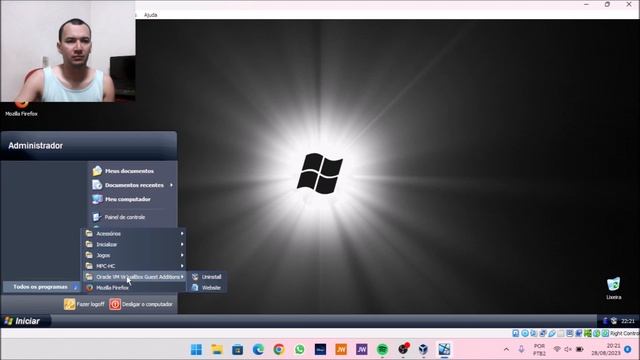Click VirtualBox guest additions tray icon
The width and height of the screenshot is (640, 360).
coord(614,321)
